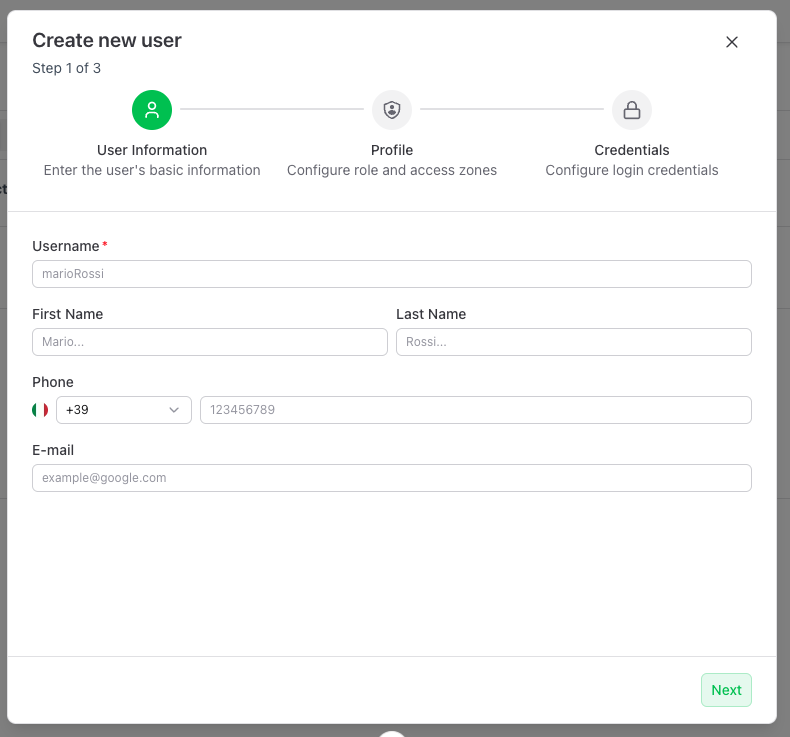Close the Create new user dialog
The image size is (790, 737).
tap(732, 42)
